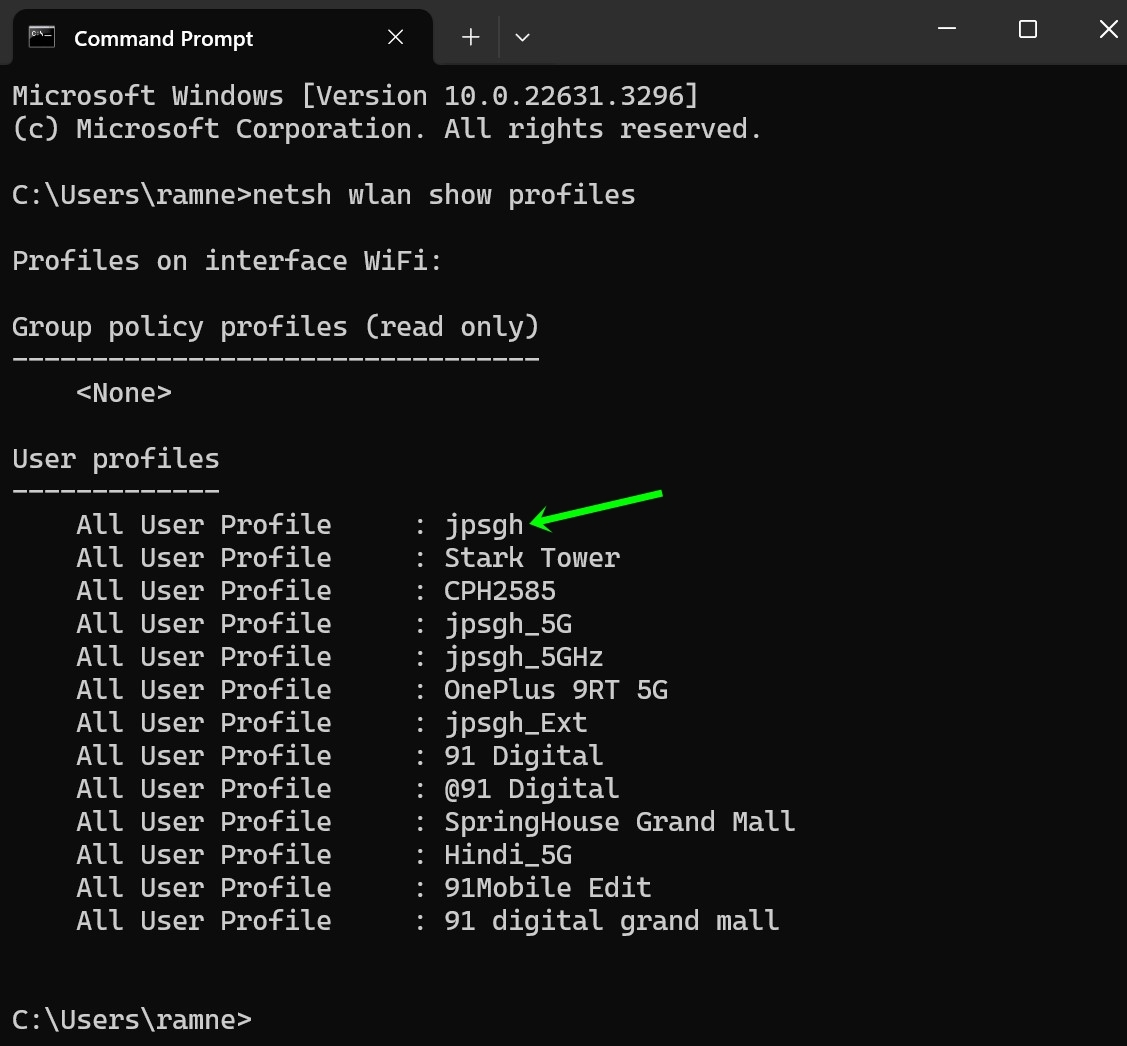1127x1046 pixels.
Task: Close the Command Prompt tab
Action: point(395,36)
